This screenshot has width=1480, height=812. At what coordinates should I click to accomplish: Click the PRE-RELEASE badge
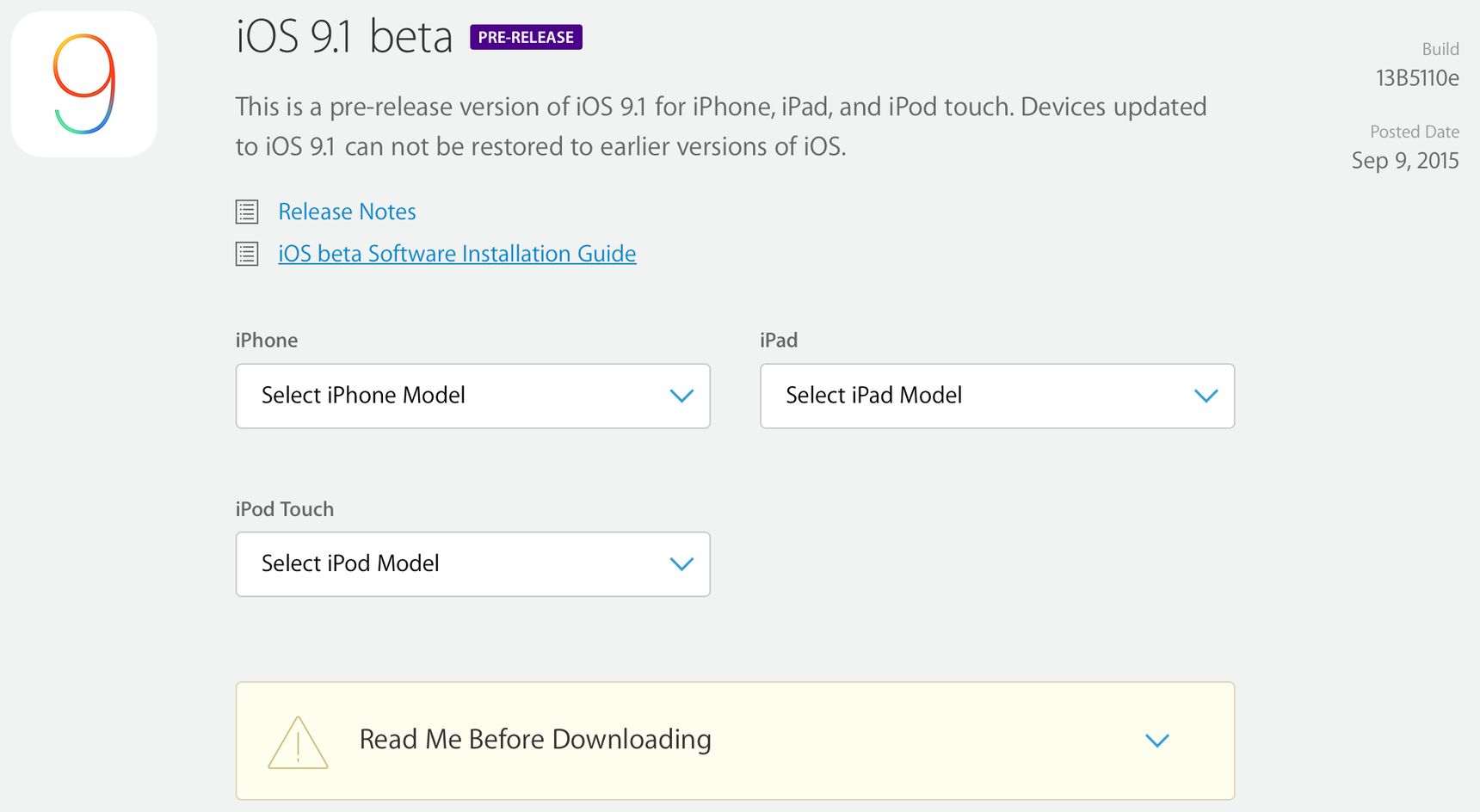point(526,37)
